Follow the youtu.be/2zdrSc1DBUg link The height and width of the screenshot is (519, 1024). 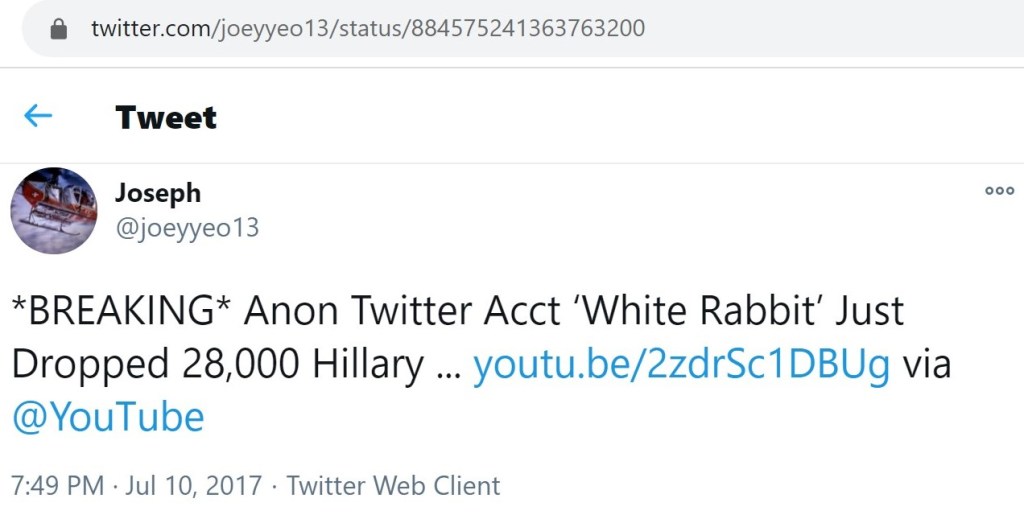pyautogui.click(x=681, y=365)
